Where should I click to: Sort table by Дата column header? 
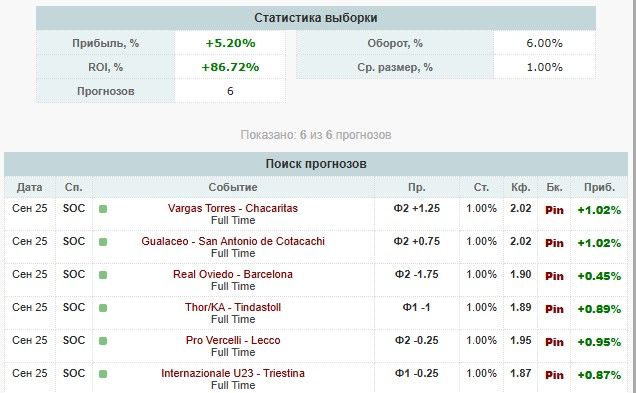coord(30,187)
